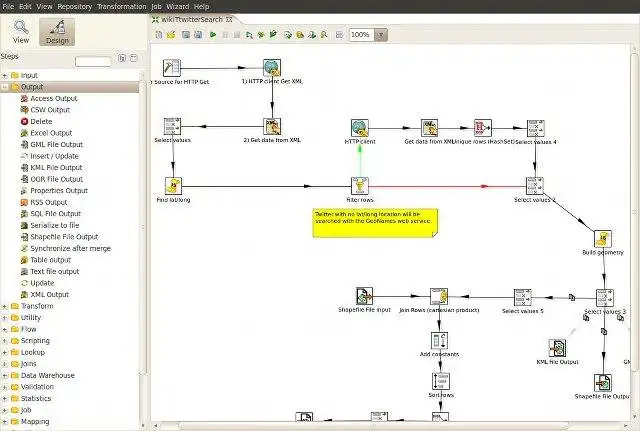Click the expand-all tree icon beside Steps search
This screenshot has height=431, width=640.
[x=122, y=58]
